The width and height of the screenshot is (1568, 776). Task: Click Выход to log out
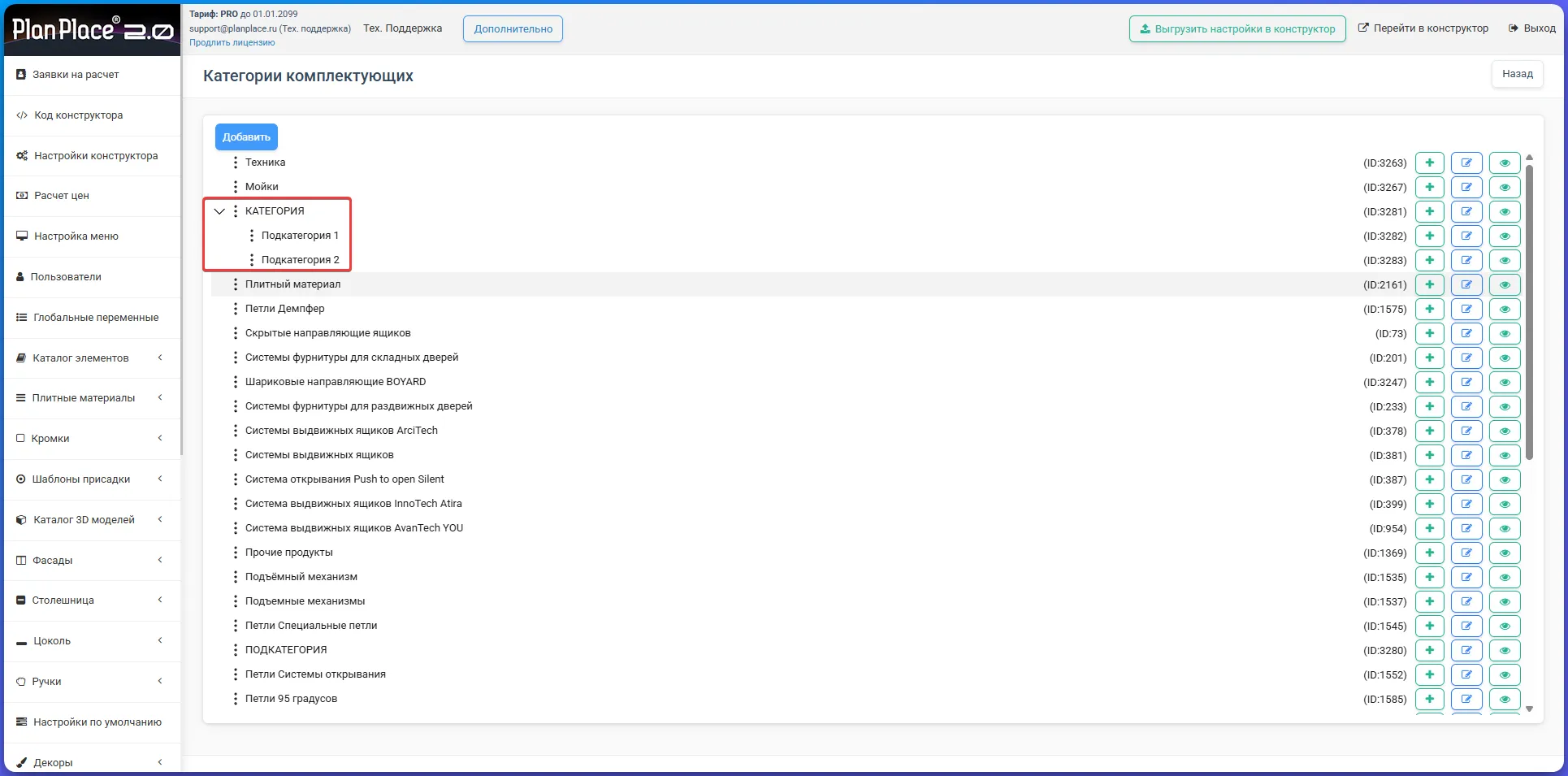1532,28
